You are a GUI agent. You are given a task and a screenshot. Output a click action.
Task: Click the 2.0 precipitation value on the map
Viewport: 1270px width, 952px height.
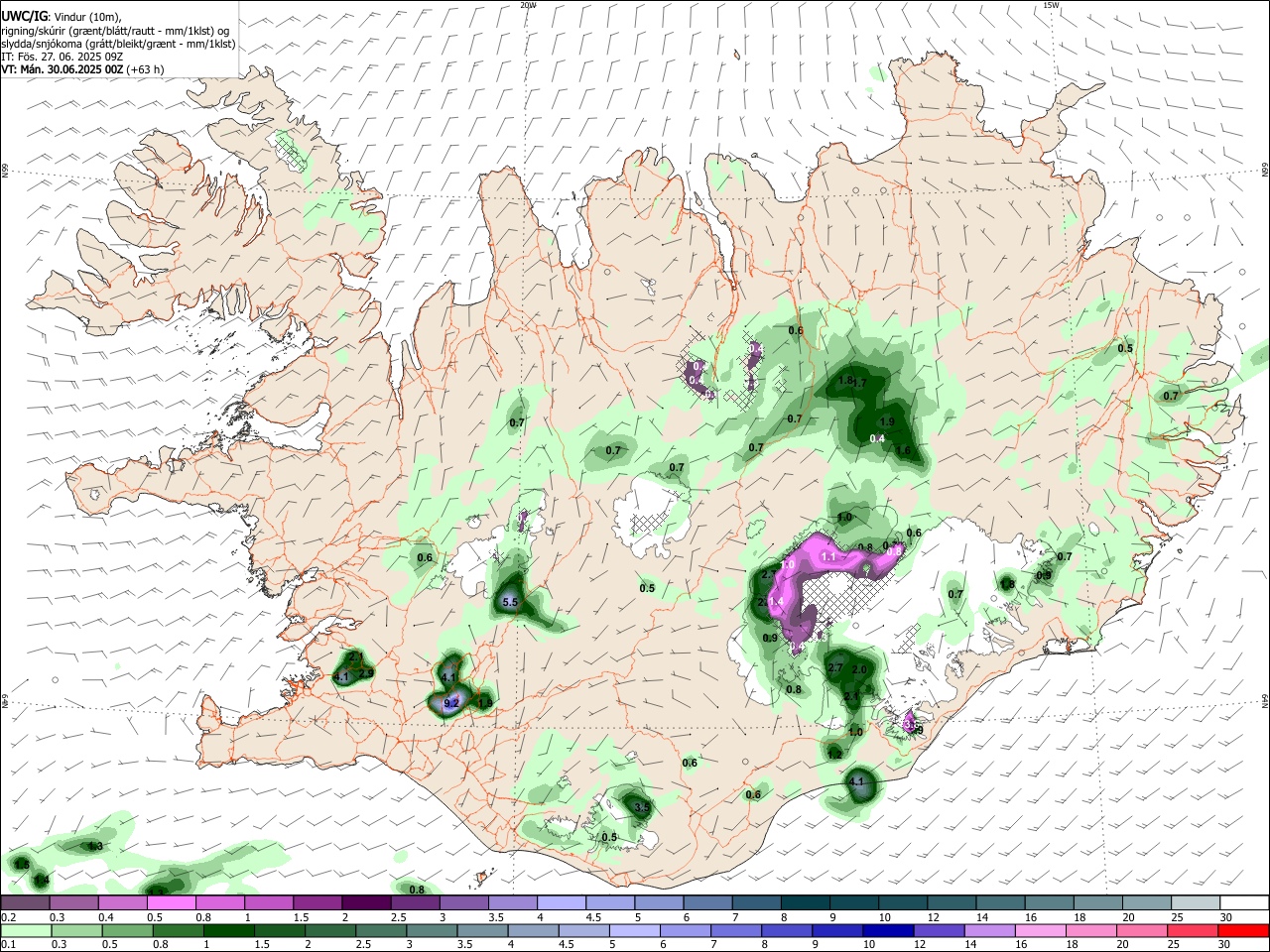click(859, 670)
